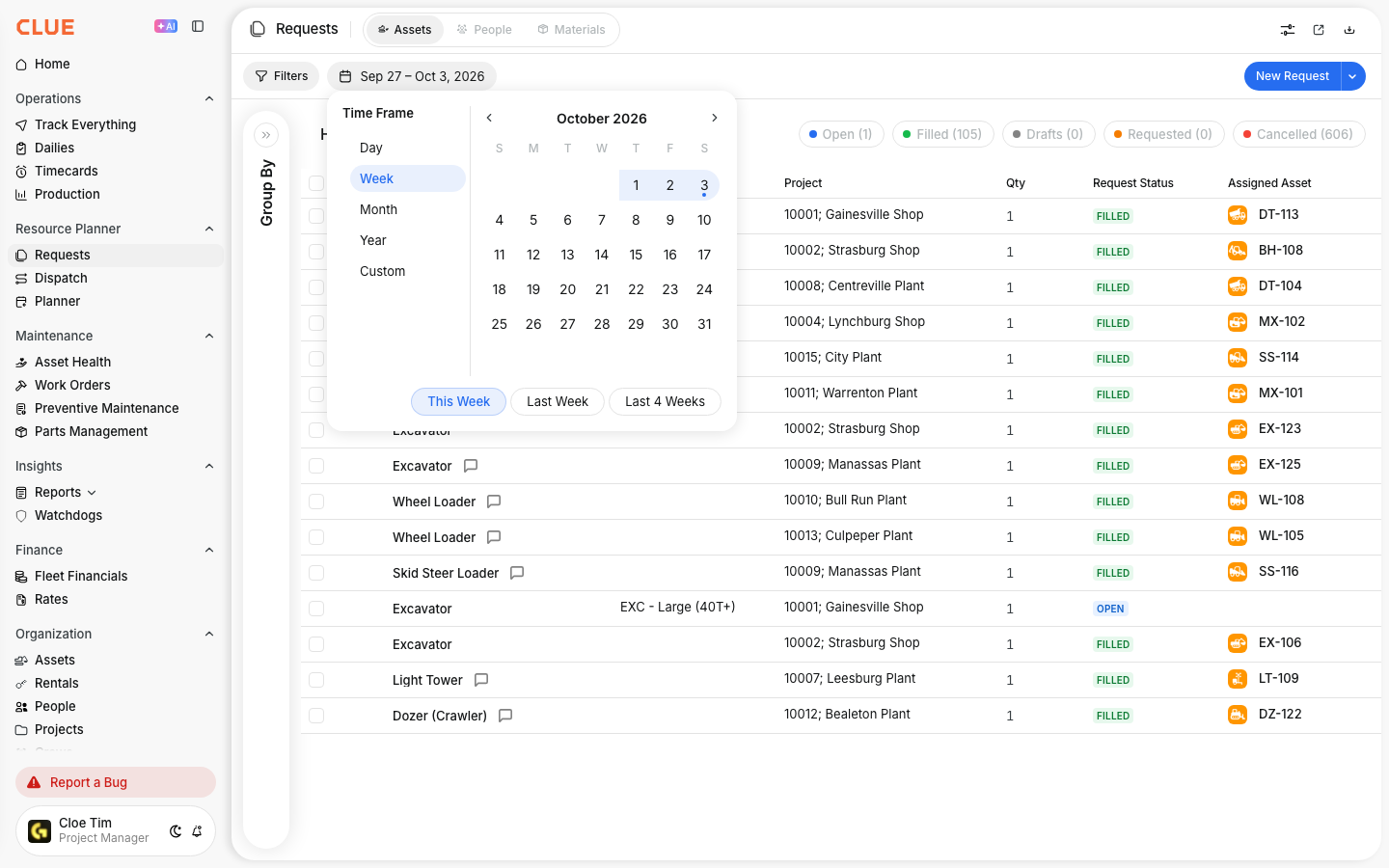Click the LT-109 asset icon
Viewport: 1389px width, 868px height.
tap(1238, 679)
